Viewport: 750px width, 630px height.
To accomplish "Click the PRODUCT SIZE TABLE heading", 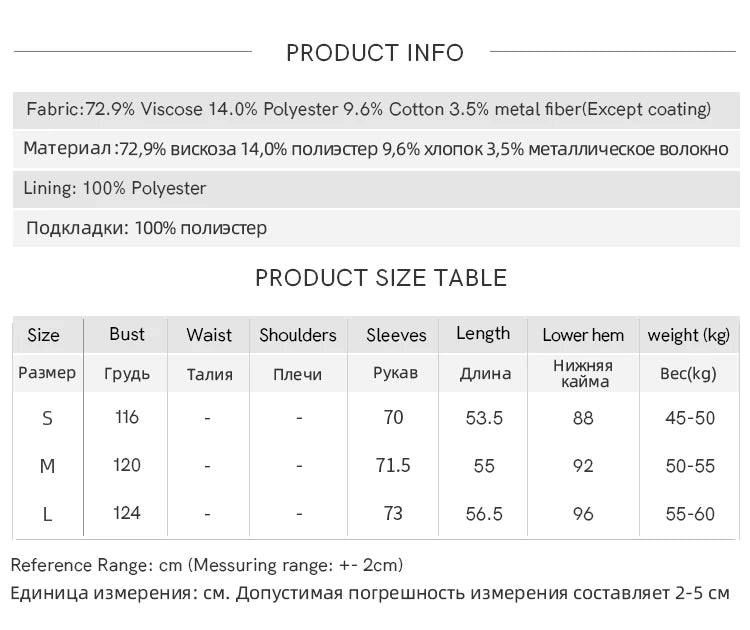I will (381, 278).
